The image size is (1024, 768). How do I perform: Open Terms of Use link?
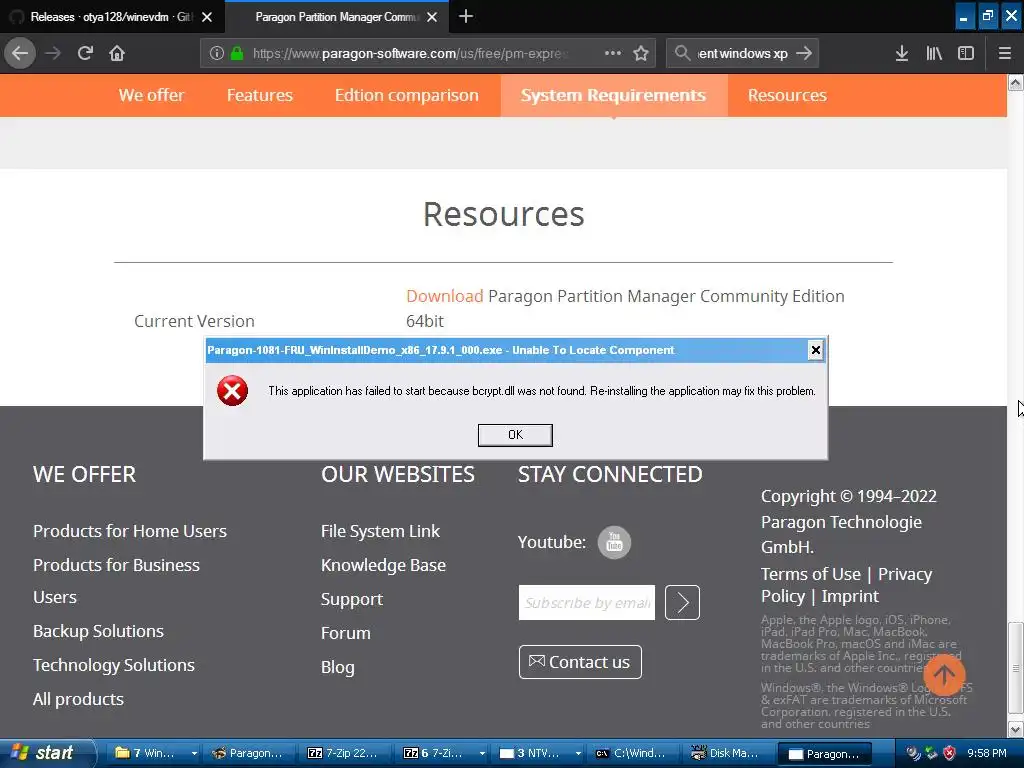click(x=810, y=574)
